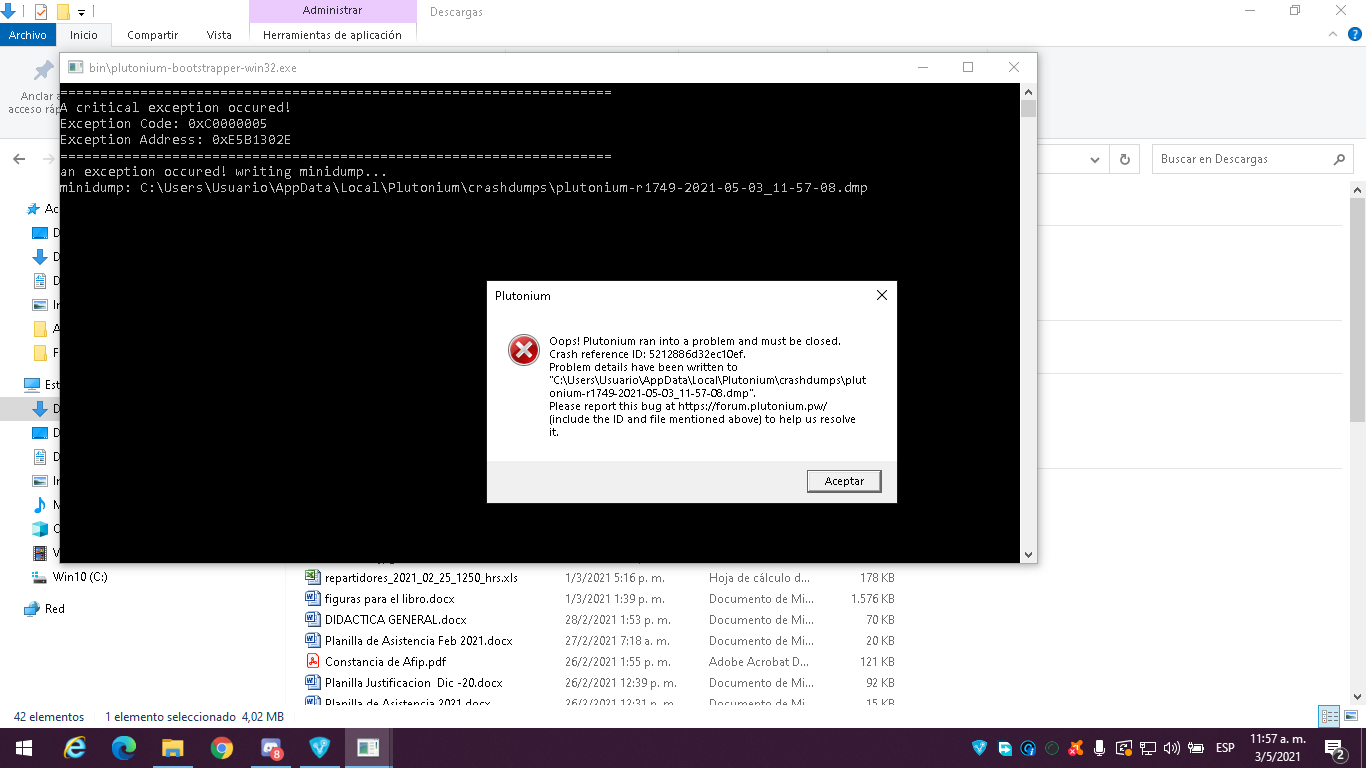Select Planilla de Asistencia Feb 2021.docx
The image size is (1366, 768).
tap(418, 641)
